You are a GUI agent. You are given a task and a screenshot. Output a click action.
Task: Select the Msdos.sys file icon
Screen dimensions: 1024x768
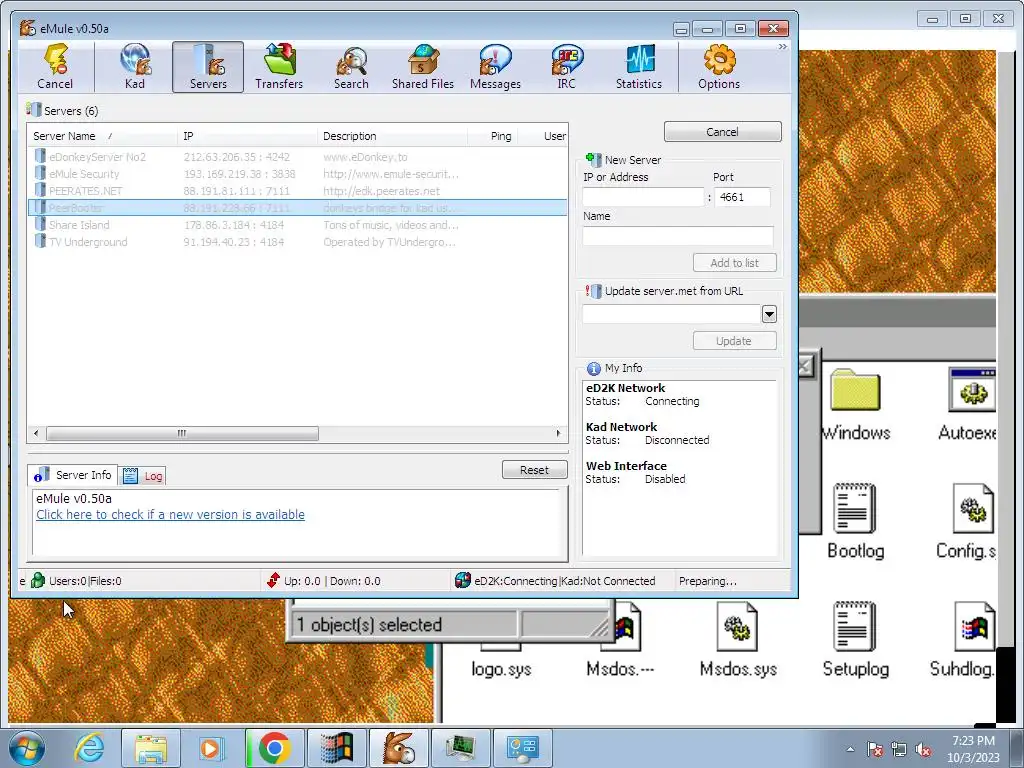(x=738, y=640)
